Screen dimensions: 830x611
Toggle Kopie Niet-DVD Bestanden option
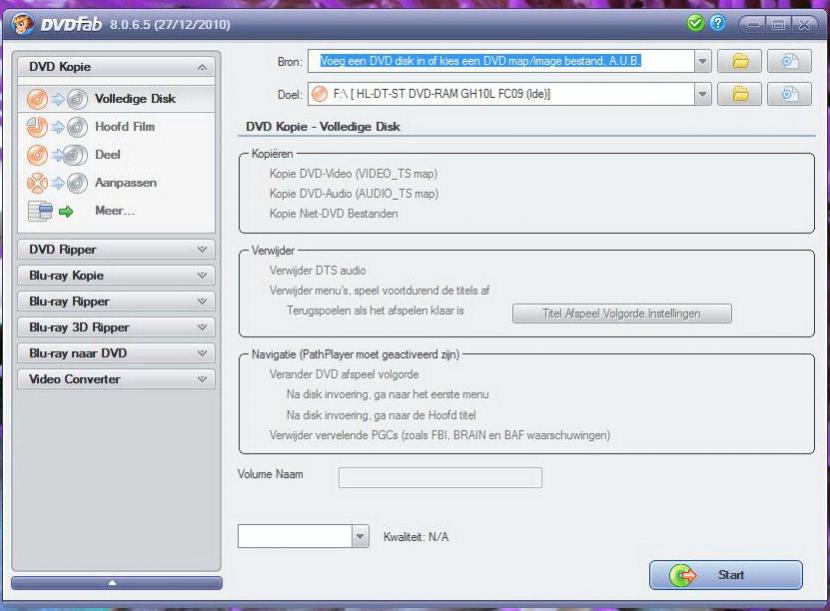(x=333, y=214)
